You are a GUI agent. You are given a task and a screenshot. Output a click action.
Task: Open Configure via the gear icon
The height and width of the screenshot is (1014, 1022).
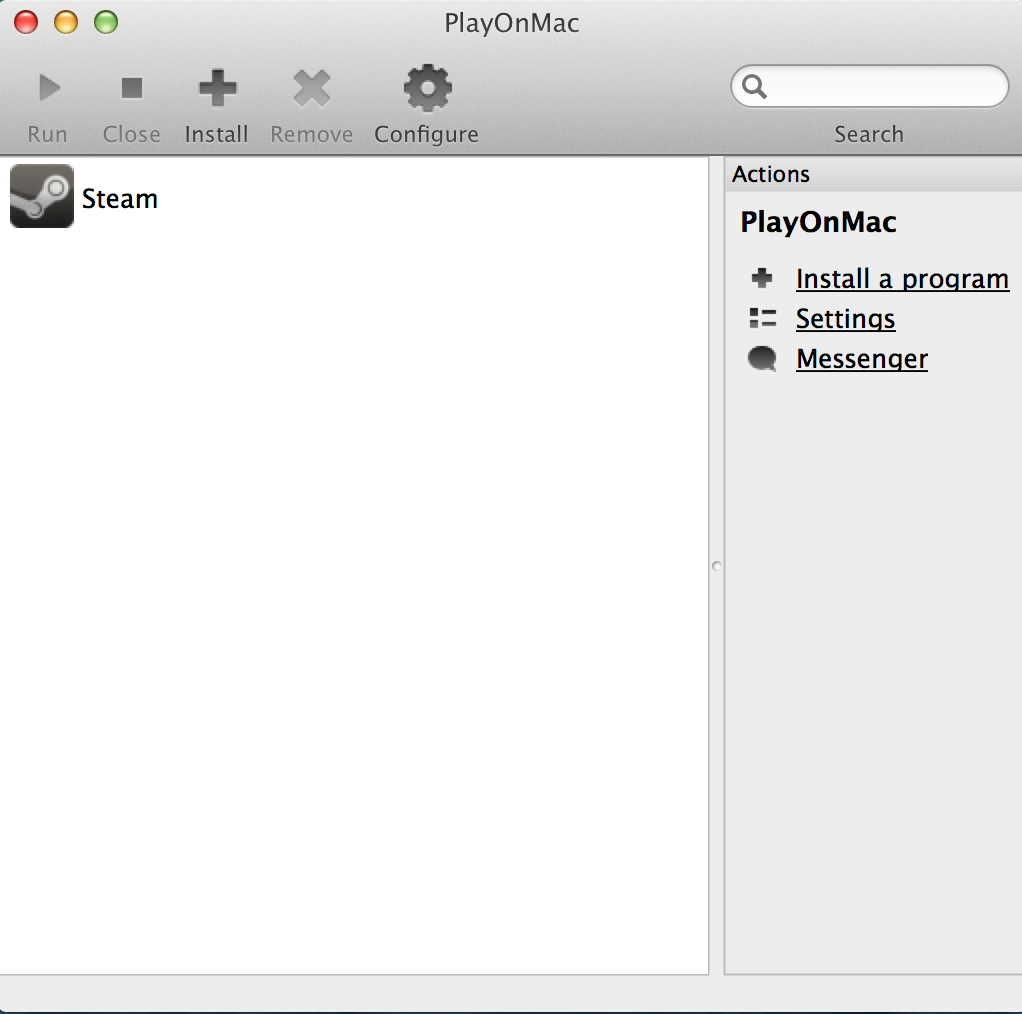click(x=427, y=87)
